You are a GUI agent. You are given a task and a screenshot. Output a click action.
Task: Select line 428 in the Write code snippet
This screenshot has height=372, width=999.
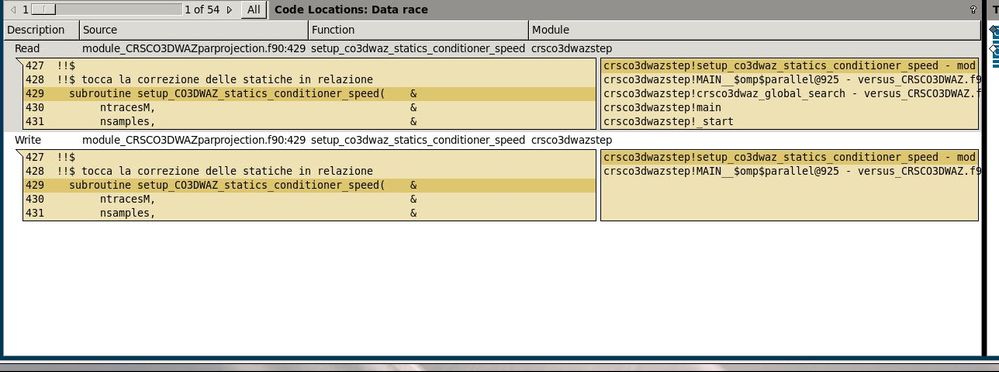click(x=310, y=171)
